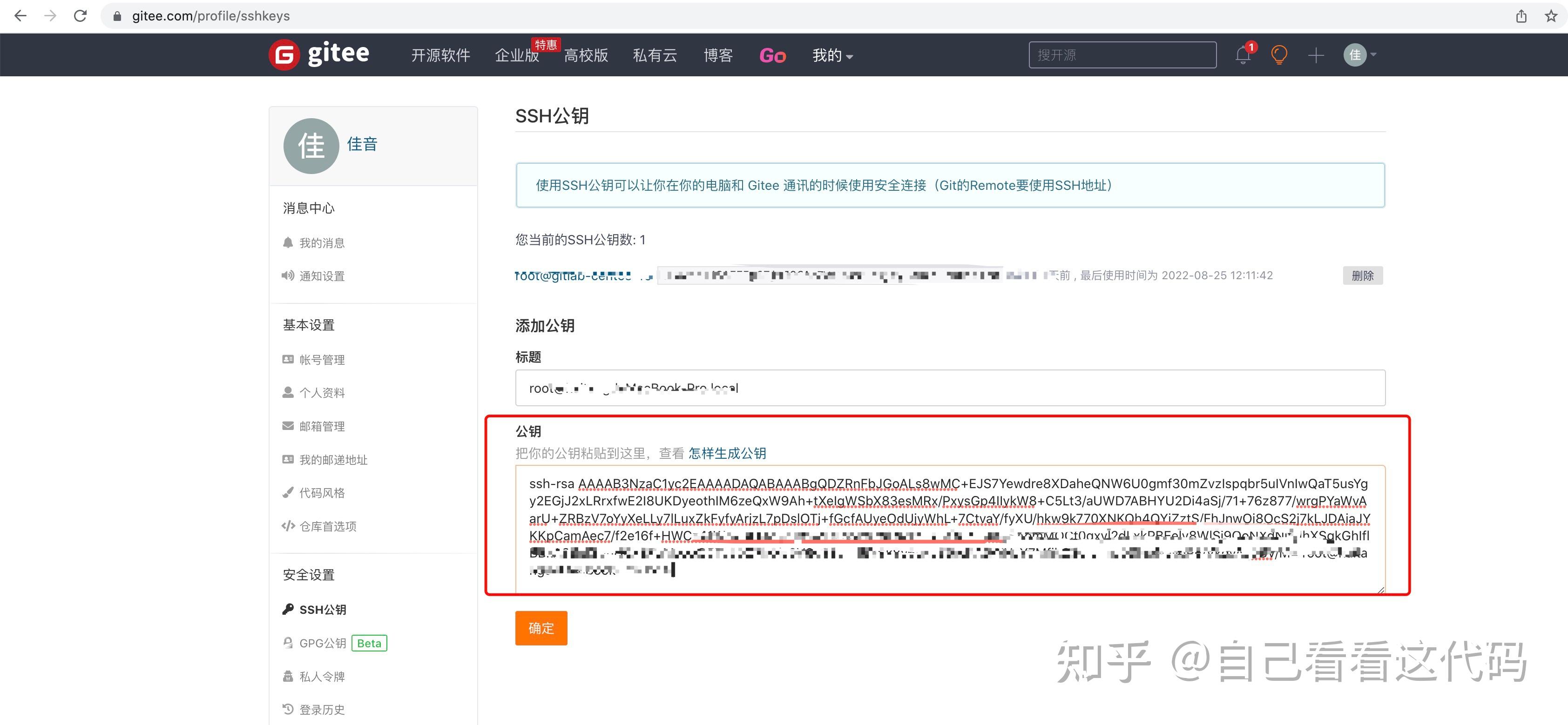Viewport: 1568px width, 725px height.
Task: Open GPG公钥 Beta settings
Action: [x=323, y=643]
